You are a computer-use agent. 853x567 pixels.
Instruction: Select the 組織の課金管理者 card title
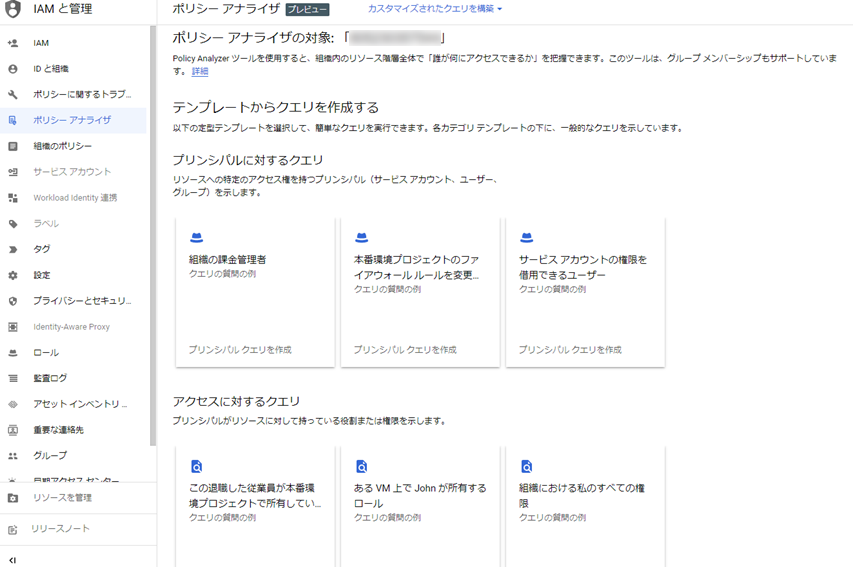coord(227,260)
